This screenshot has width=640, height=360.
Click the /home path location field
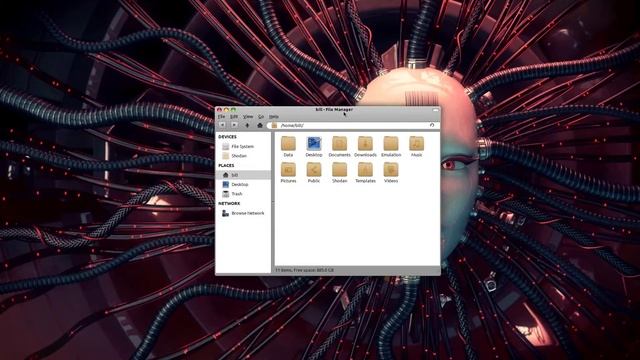click(354, 125)
